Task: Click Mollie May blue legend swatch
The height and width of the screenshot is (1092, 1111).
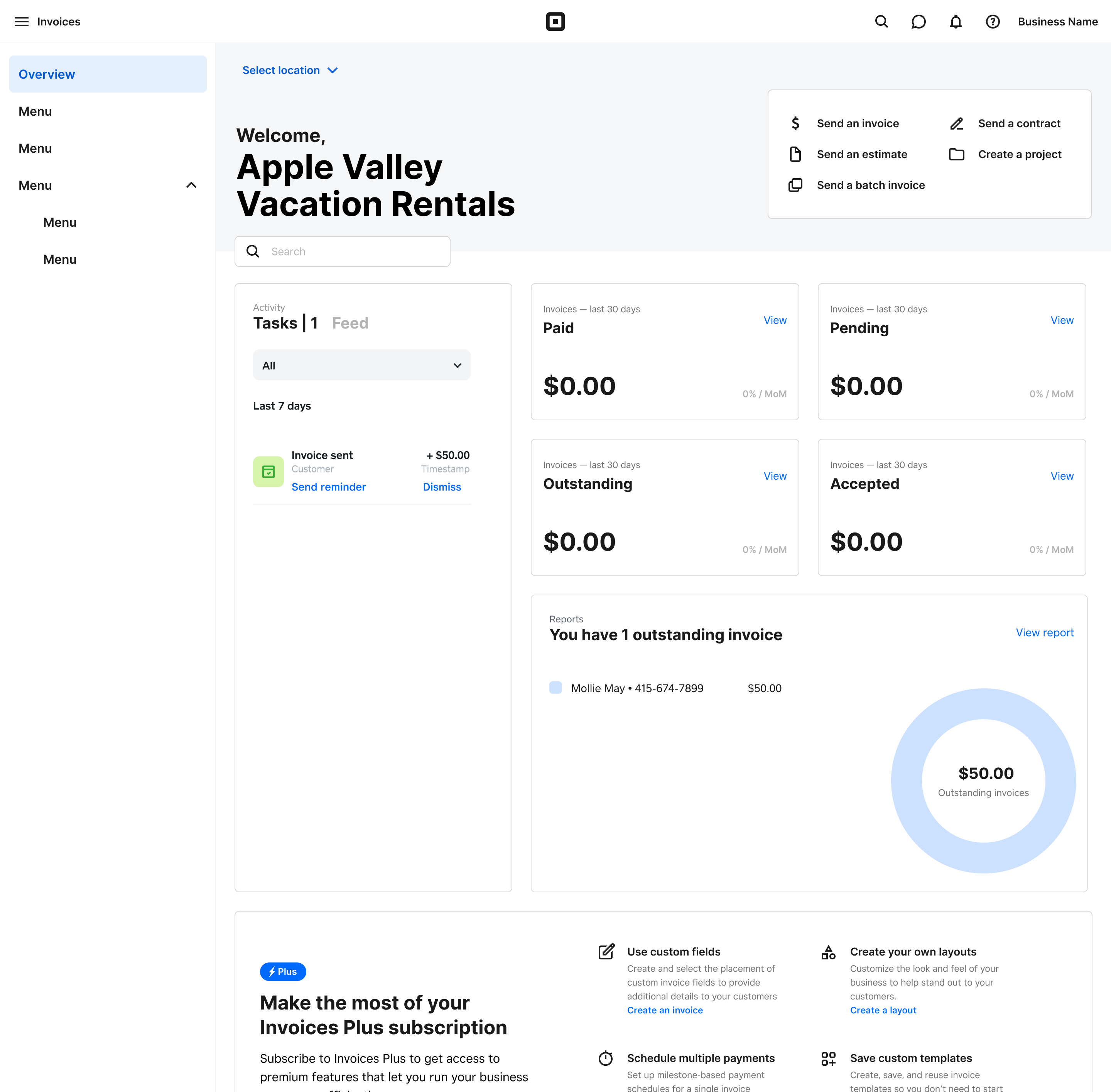Action: pos(555,688)
